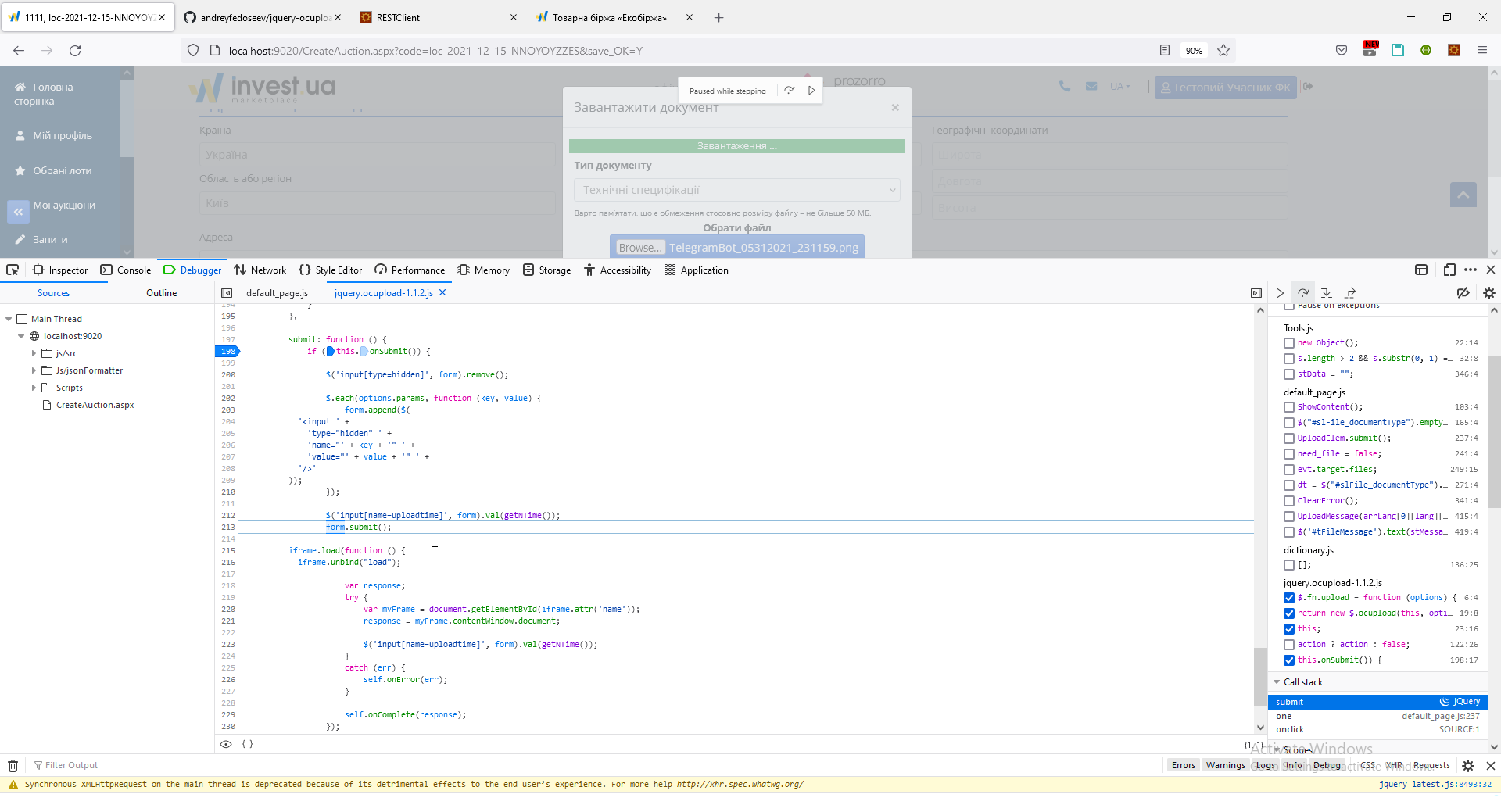Enable the ClearError() breakpoint

[1289, 501]
